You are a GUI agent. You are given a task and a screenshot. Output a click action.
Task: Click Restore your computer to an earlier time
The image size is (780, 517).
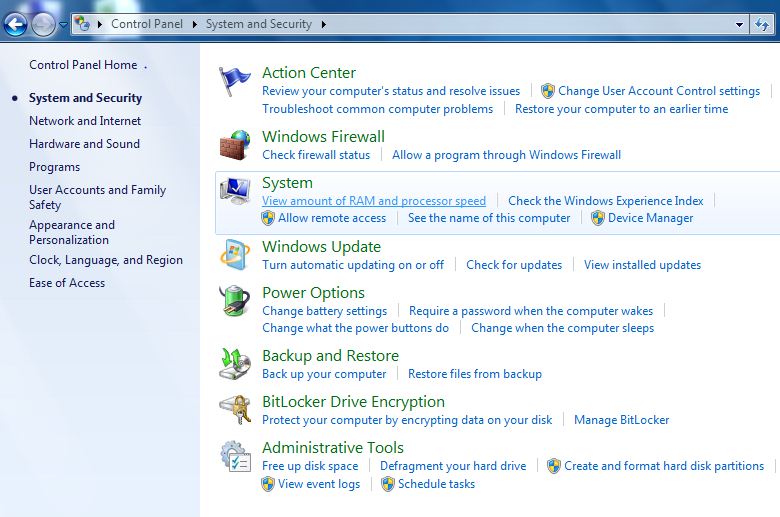coord(621,109)
